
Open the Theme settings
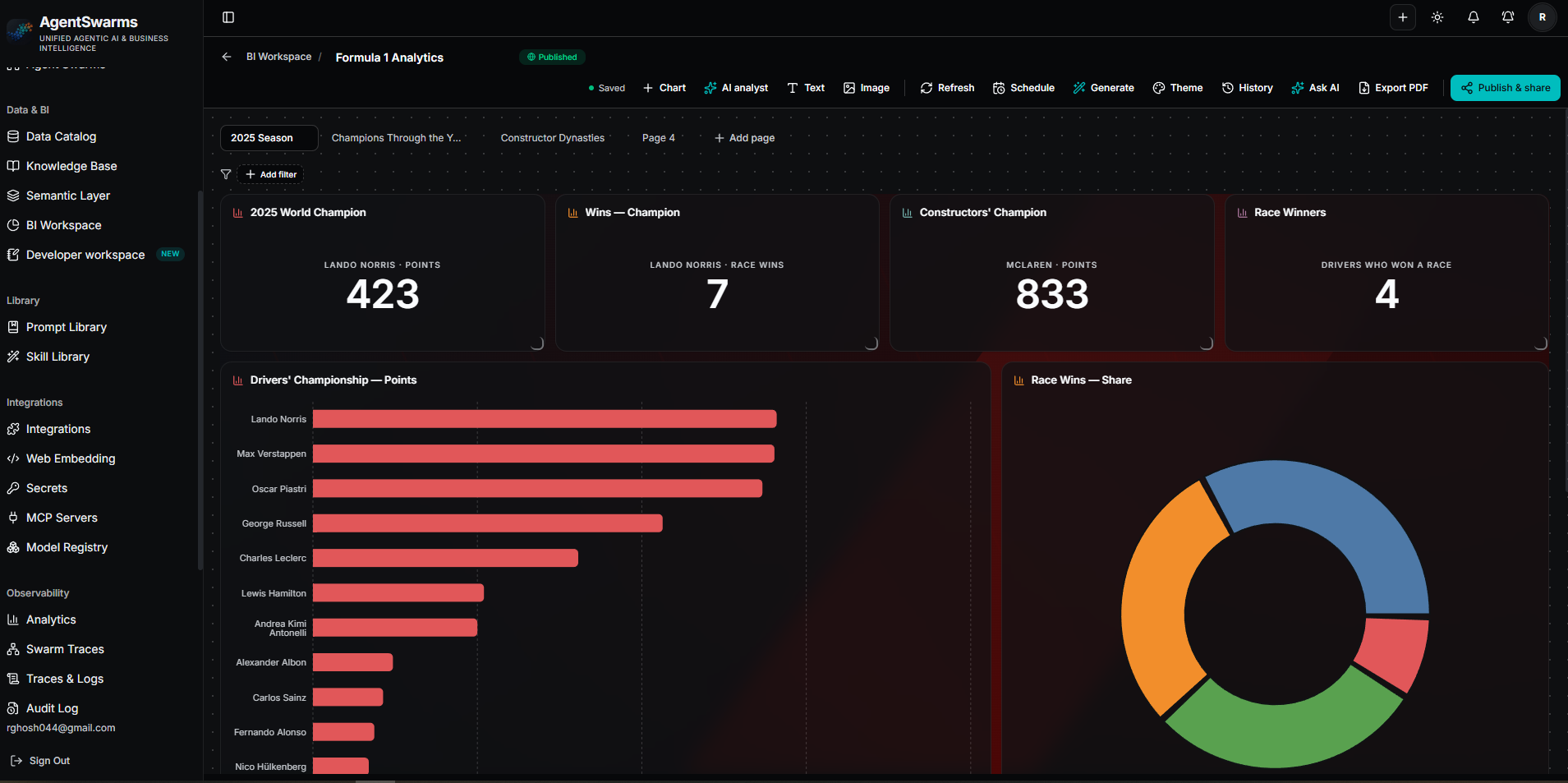(1178, 88)
